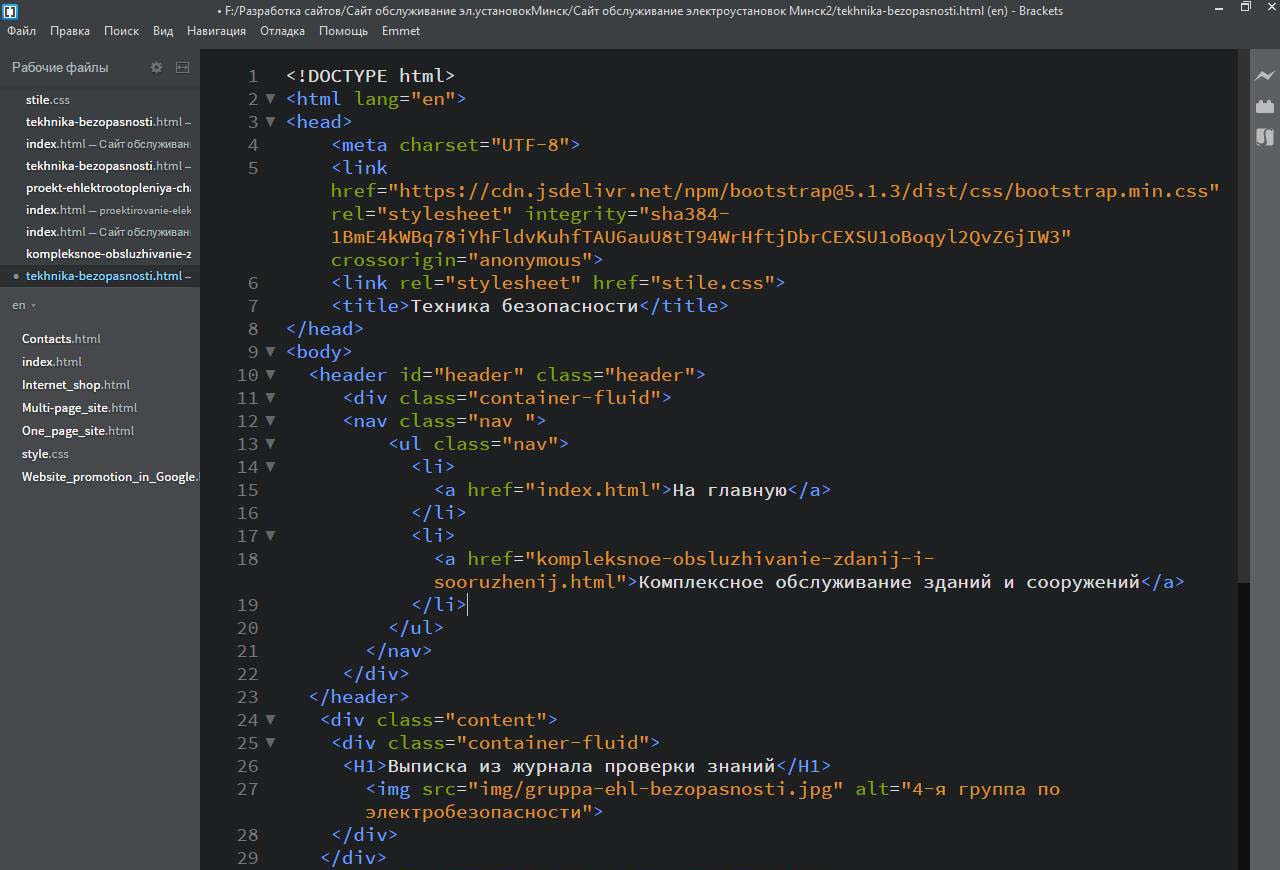Fold the header element on line 10
Image resolution: width=1280 pixels, height=870 pixels.
tap(270, 374)
